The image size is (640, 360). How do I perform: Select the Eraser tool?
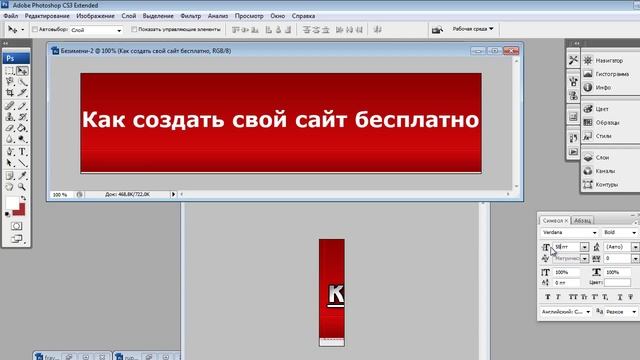click(10, 128)
